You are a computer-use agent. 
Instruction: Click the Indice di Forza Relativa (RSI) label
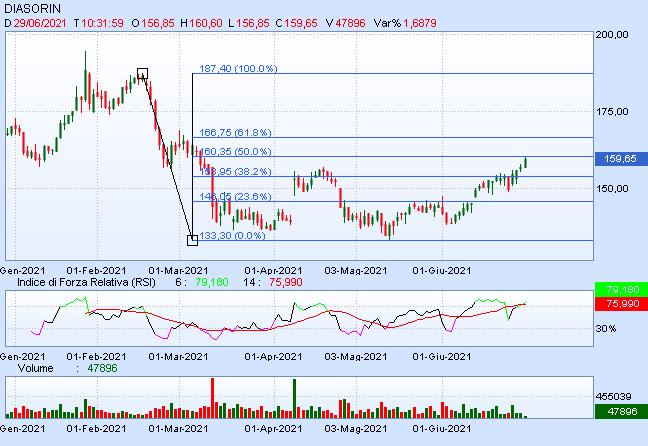click(x=86, y=282)
